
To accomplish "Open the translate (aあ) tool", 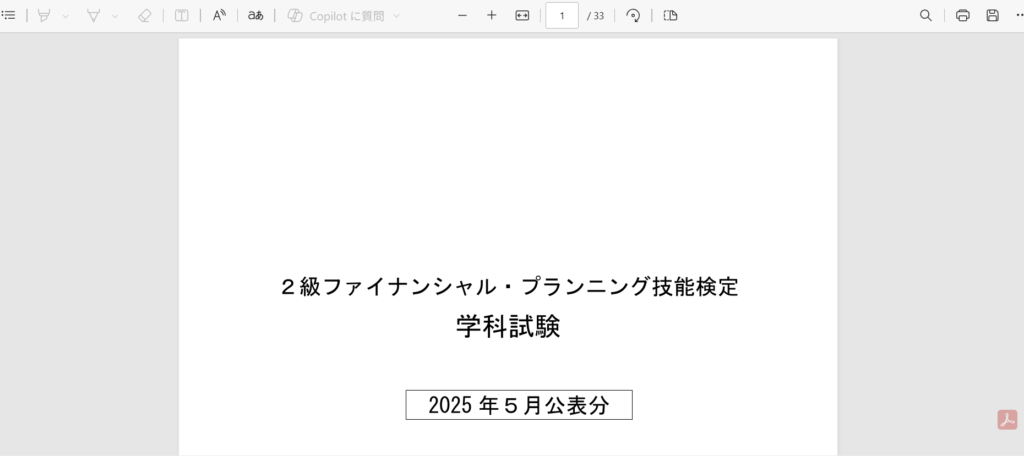I will (x=256, y=16).
